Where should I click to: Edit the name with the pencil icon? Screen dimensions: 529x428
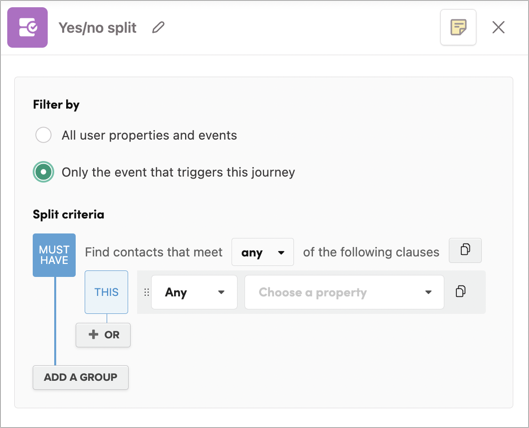pos(158,27)
